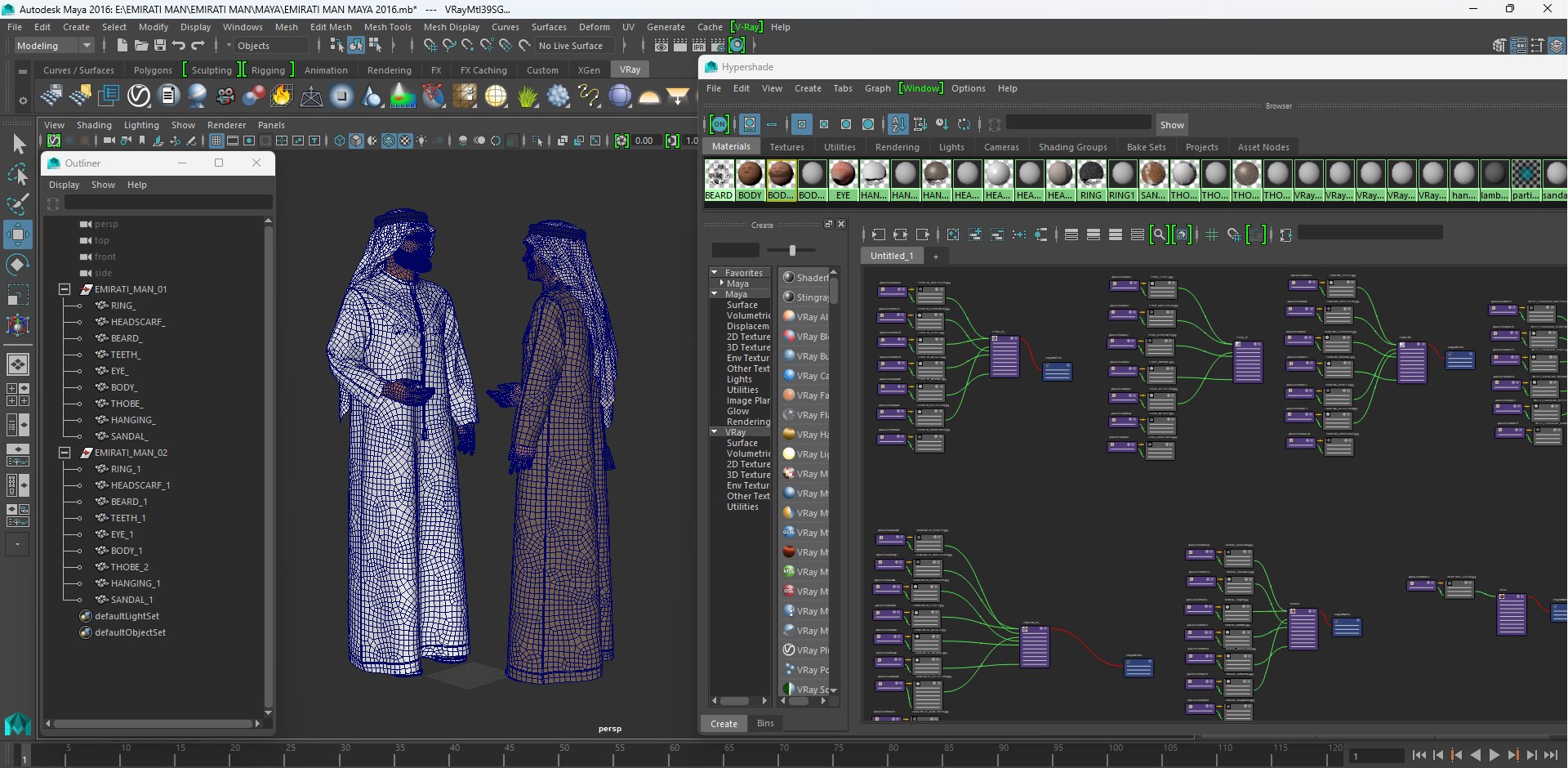Click the Outliner horizontal scrollbar
Screen dimensions: 1568x768
click(153, 723)
